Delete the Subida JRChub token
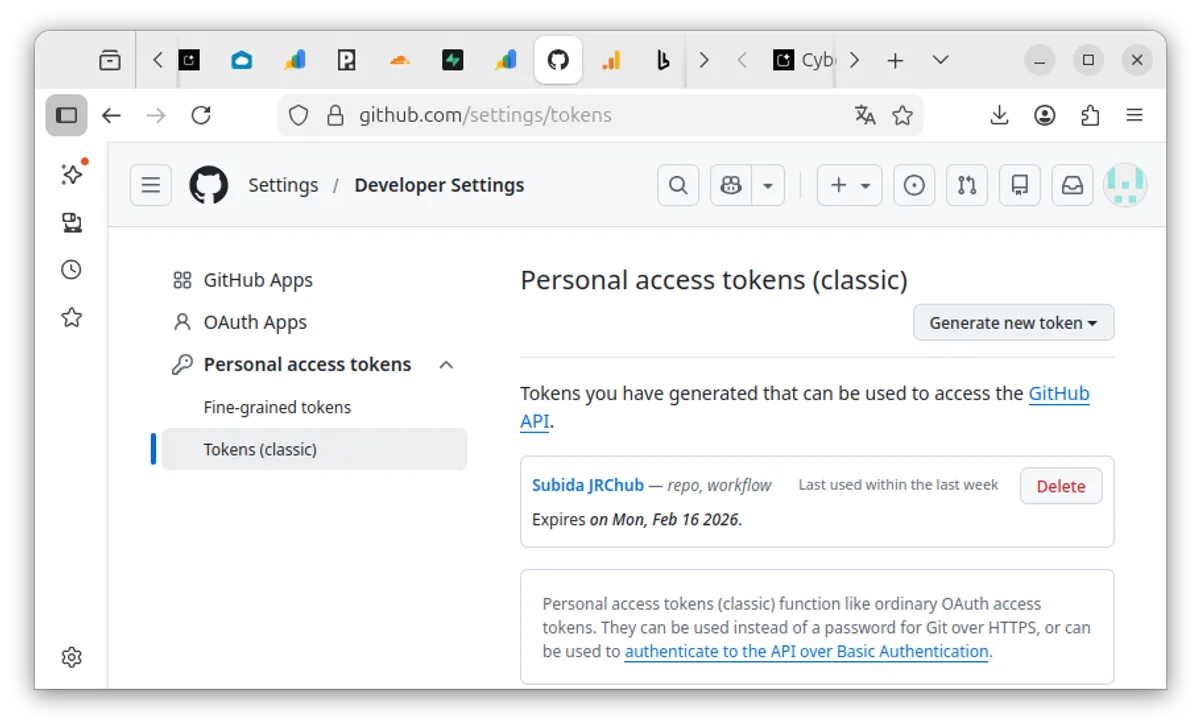The image size is (1200, 727). [x=1061, y=486]
